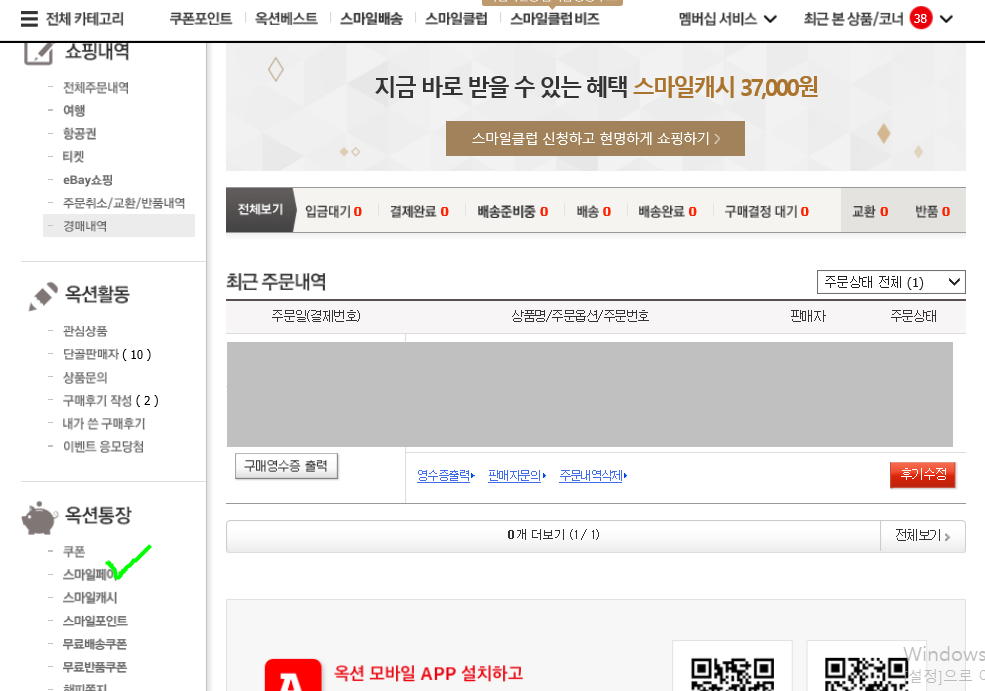Image resolution: width=985 pixels, height=691 pixels.
Task: Open 스마일페이 under 옥션통장
Action: [89, 575]
